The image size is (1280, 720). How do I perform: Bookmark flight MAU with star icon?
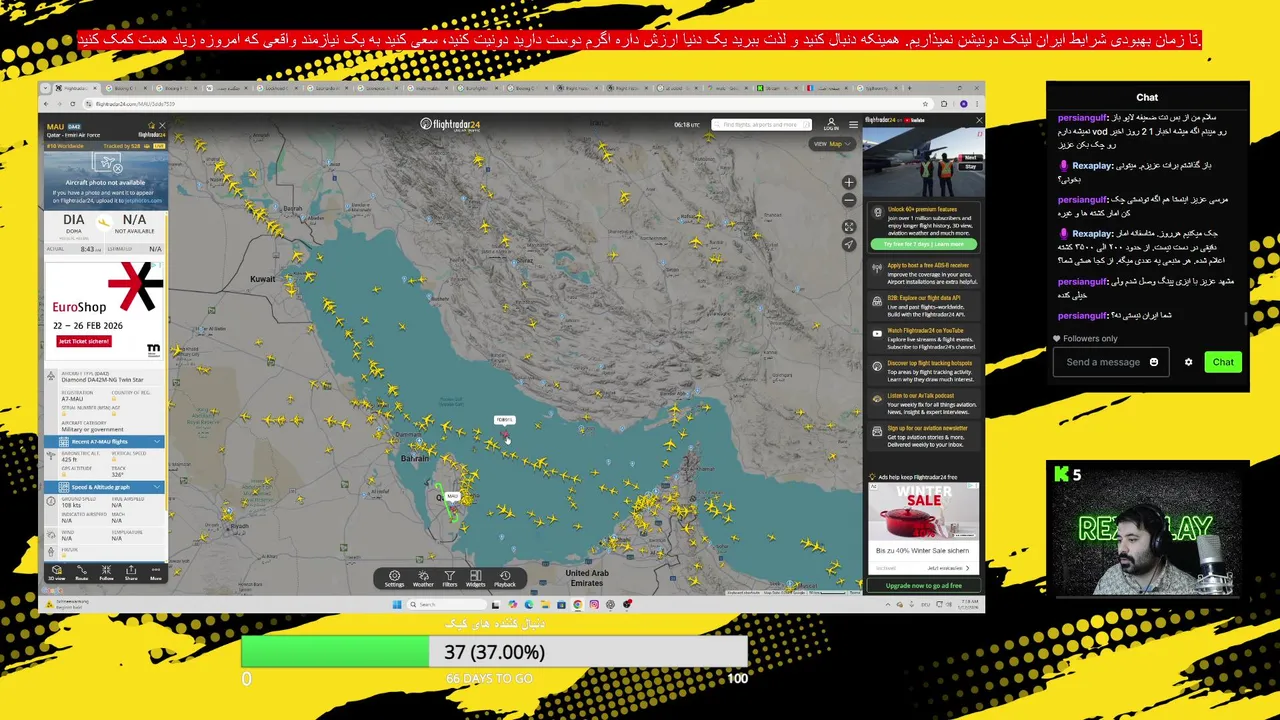pyautogui.click(x=151, y=125)
